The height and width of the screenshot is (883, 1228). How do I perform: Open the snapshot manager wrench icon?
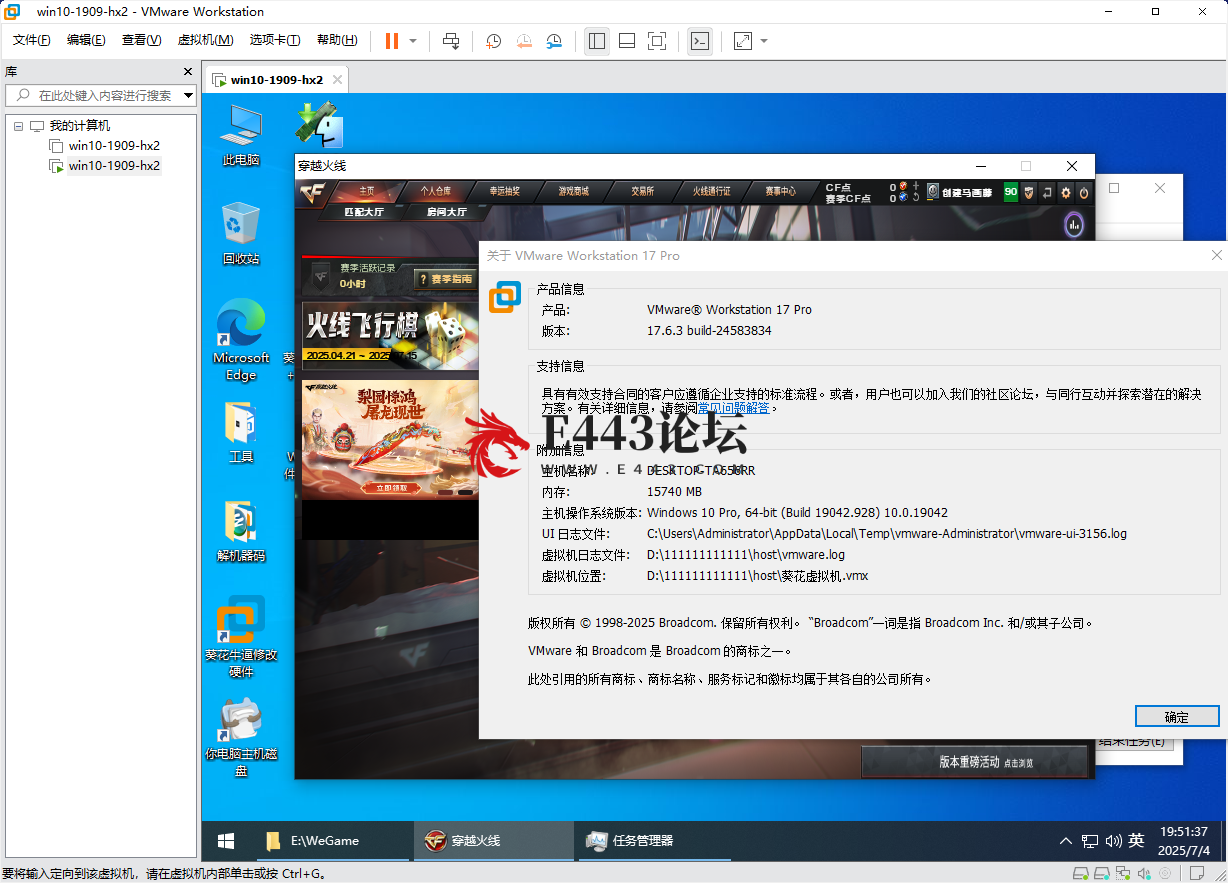coord(554,41)
